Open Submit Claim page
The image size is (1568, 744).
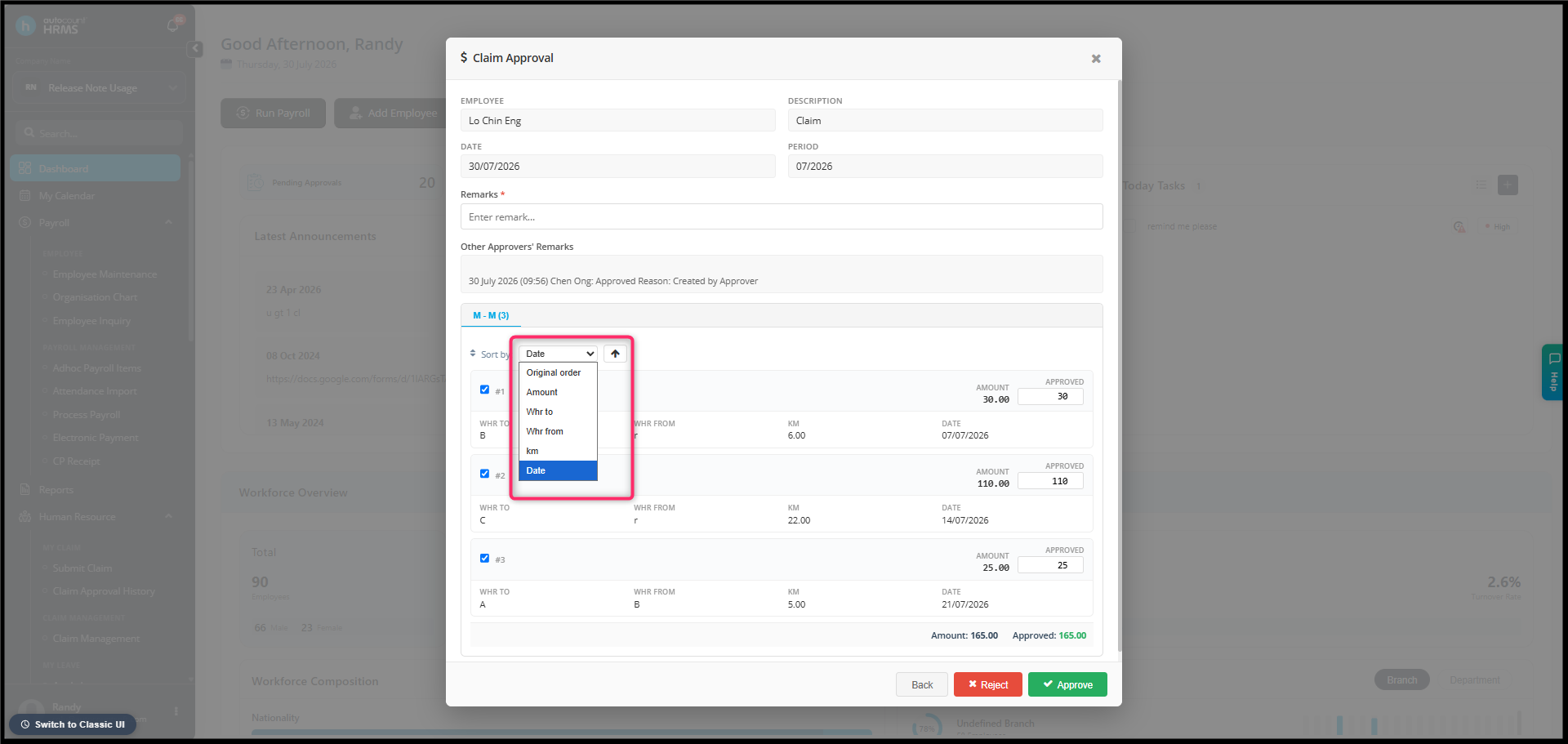[x=82, y=568]
